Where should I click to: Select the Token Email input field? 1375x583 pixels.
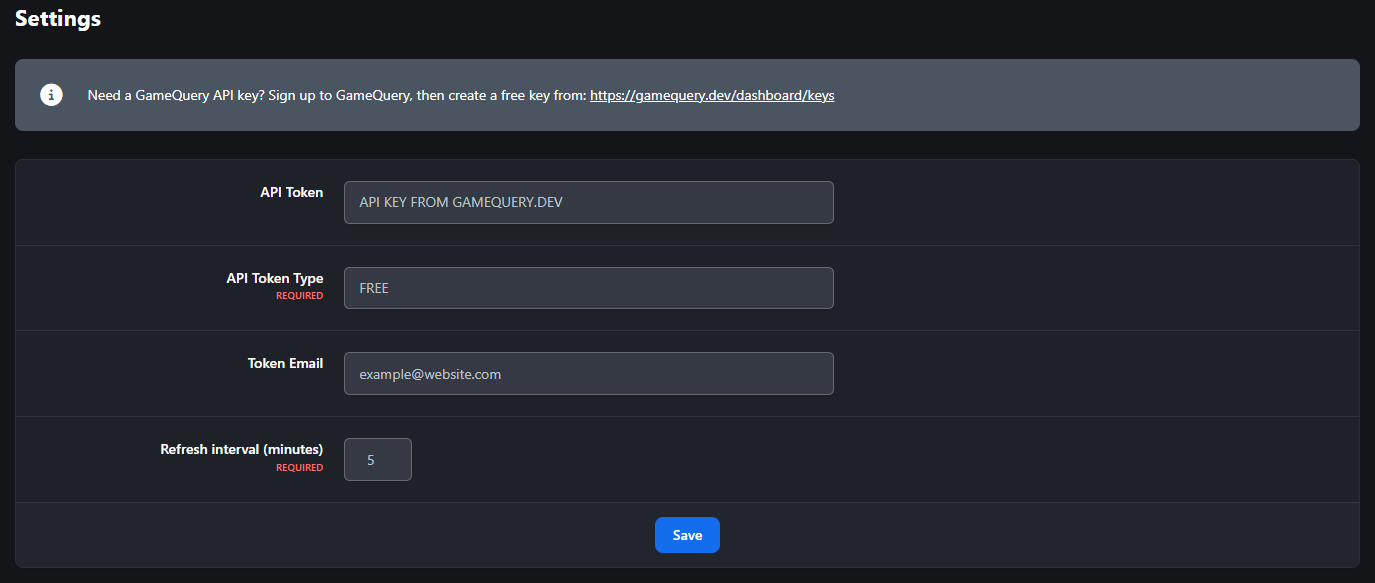click(x=589, y=373)
